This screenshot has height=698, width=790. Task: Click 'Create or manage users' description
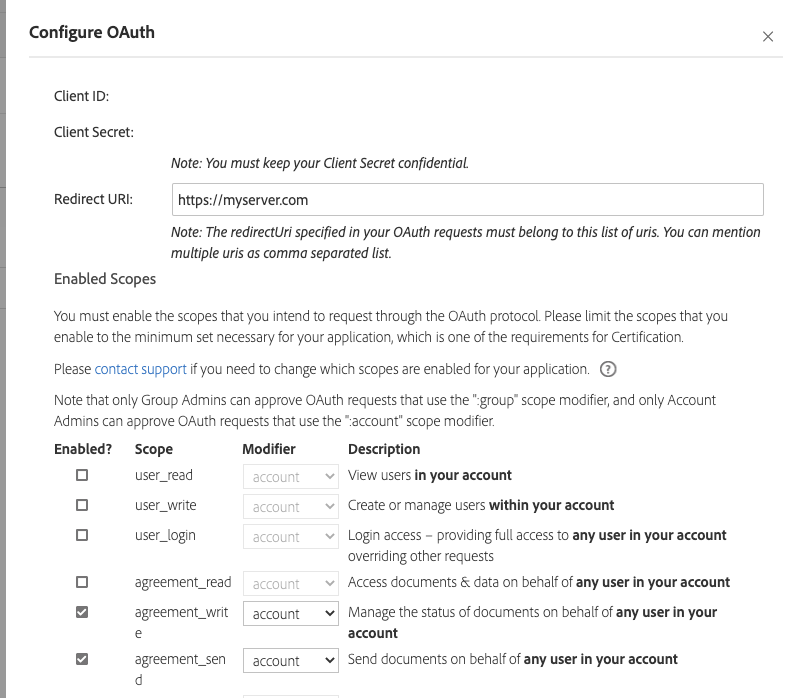tap(481, 505)
